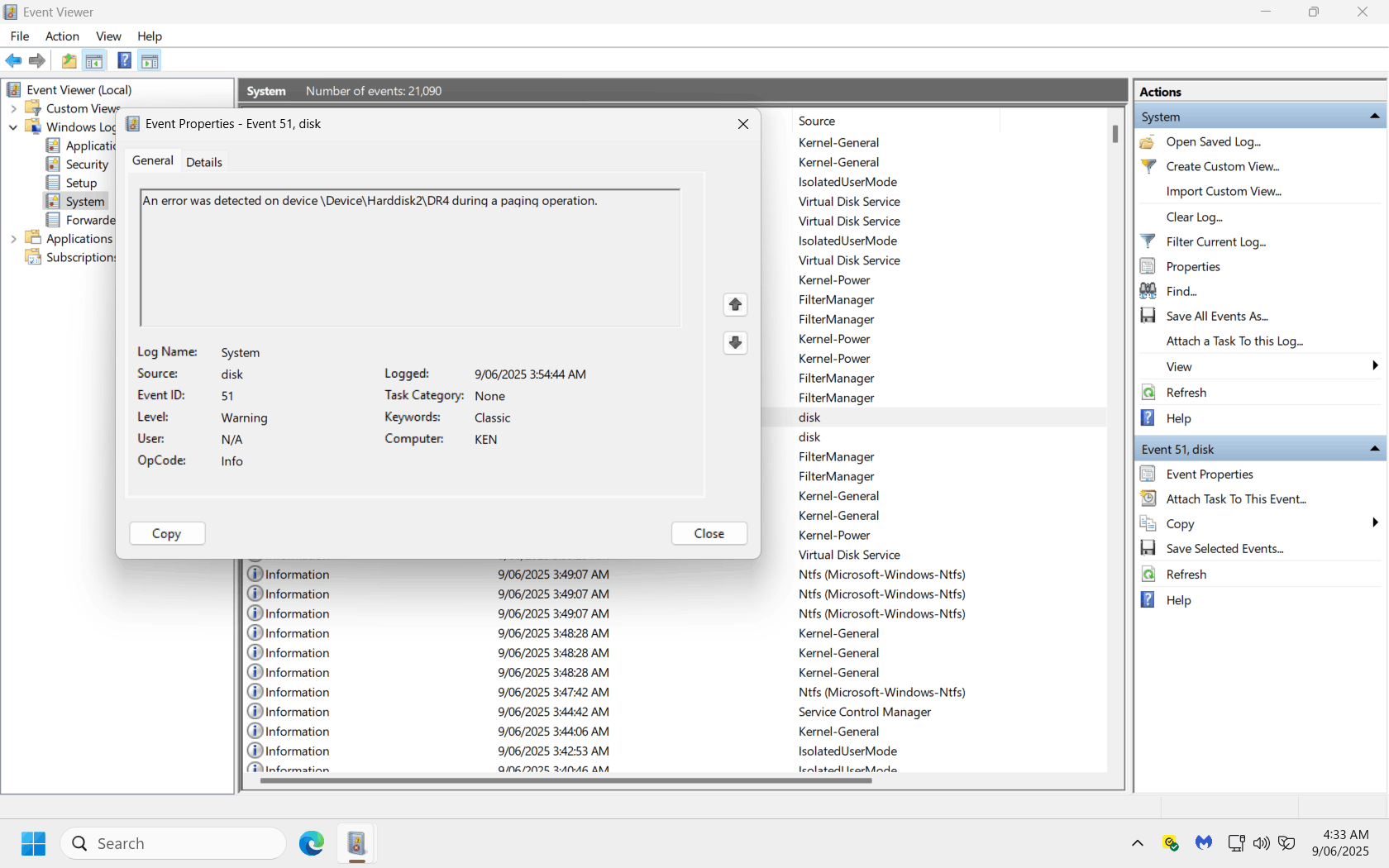
Task: Open Attach Task To This Event
Action: [x=1235, y=499]
